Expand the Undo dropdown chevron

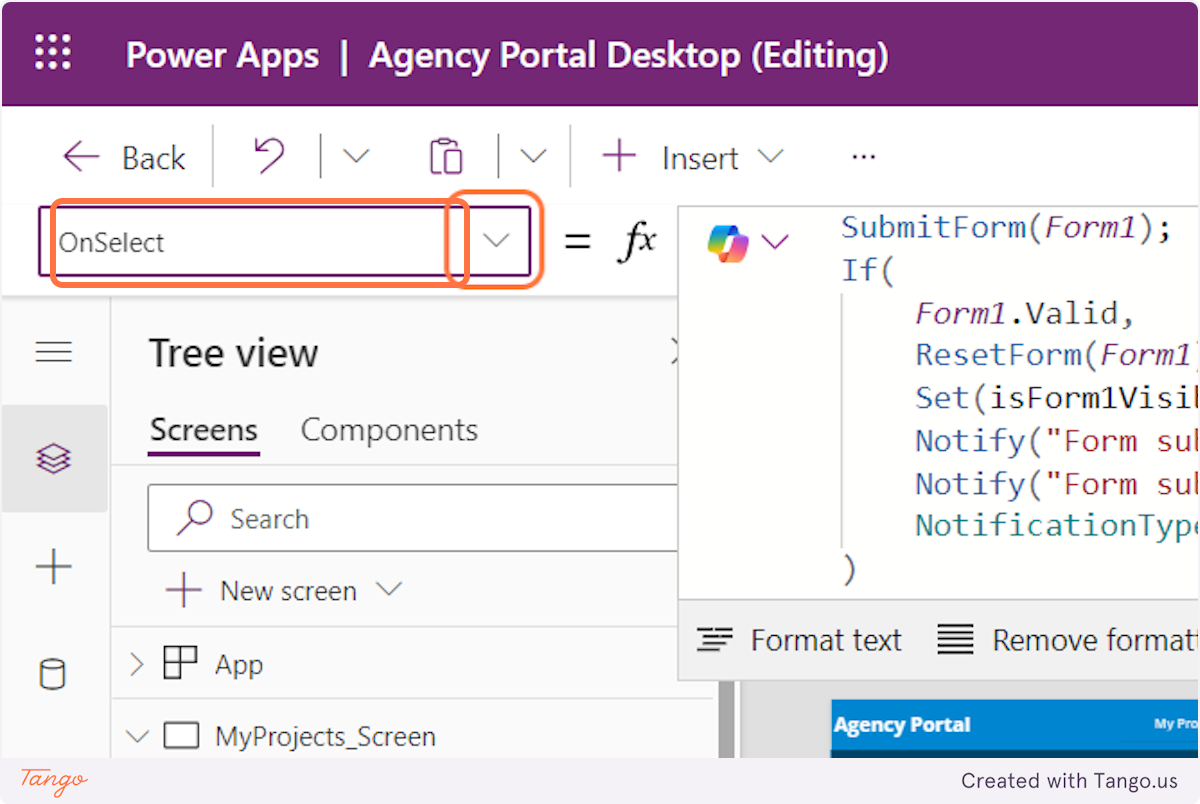pos(355,156)
